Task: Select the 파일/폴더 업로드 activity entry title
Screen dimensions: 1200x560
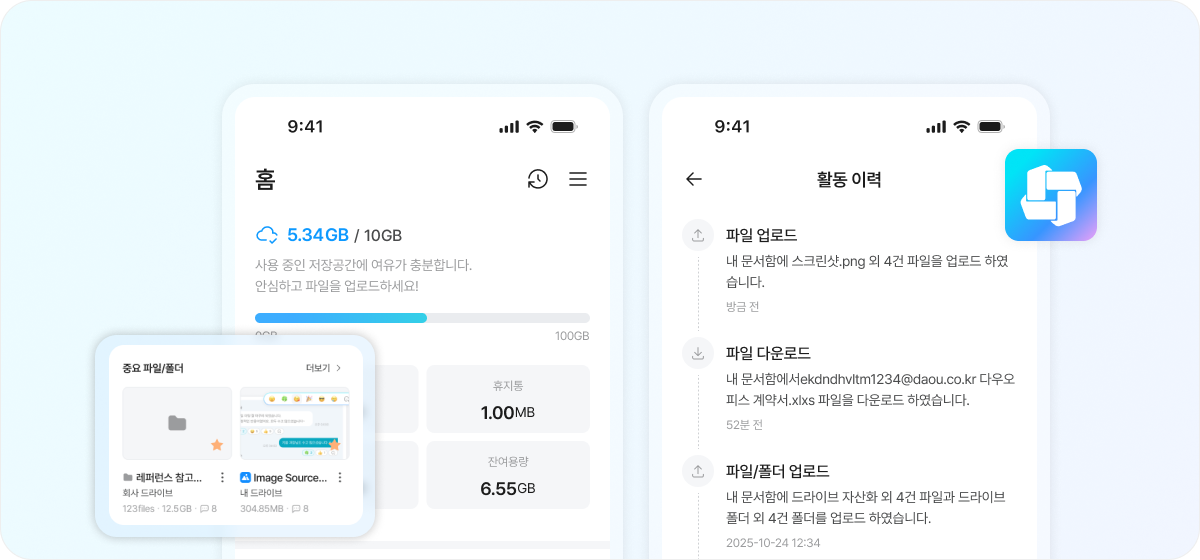Action: point(778,471)
